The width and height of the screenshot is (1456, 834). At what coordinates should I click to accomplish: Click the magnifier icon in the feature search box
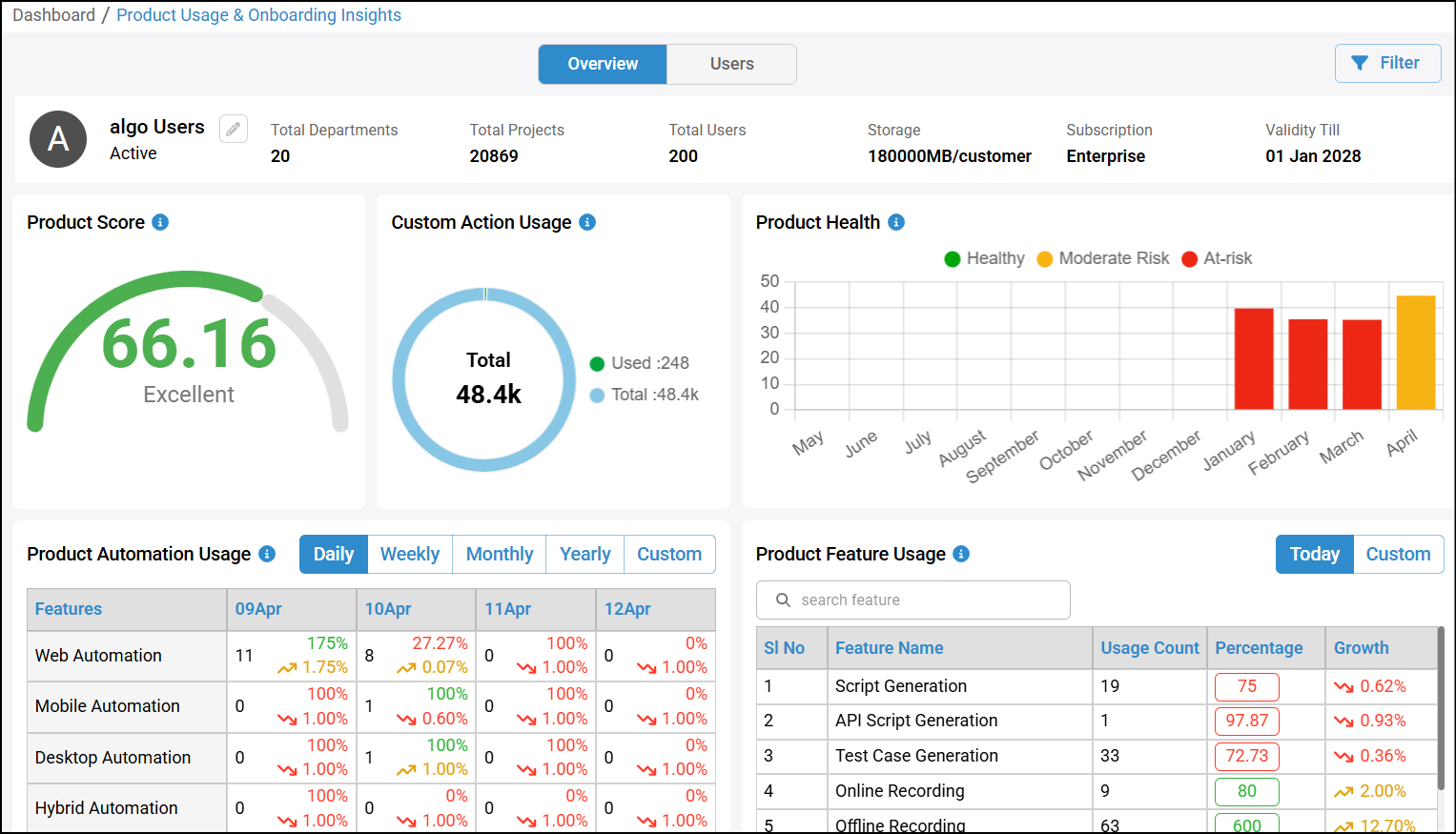[784, 600]
